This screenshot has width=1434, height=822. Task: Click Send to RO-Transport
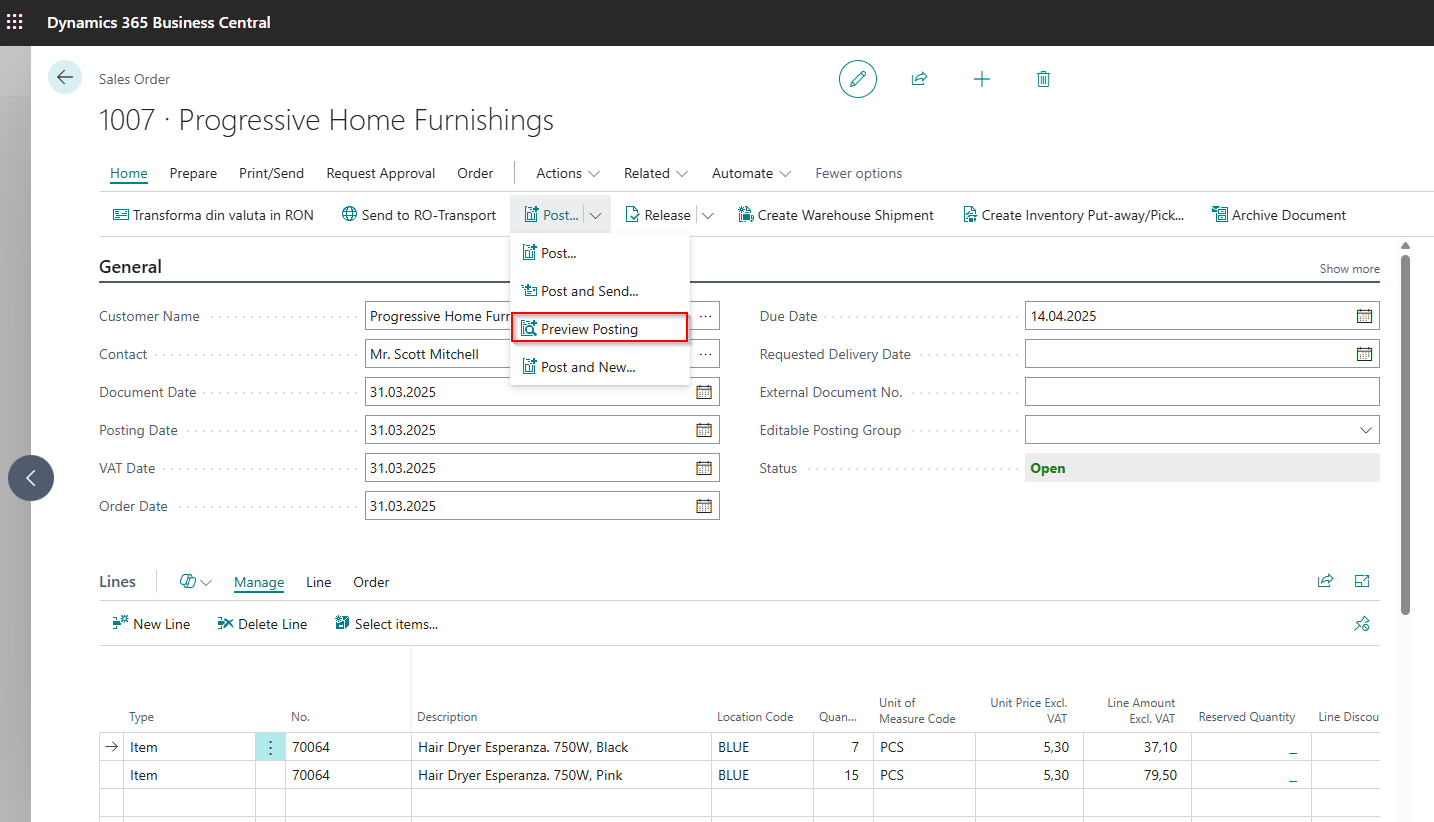[x=419, y=215]
